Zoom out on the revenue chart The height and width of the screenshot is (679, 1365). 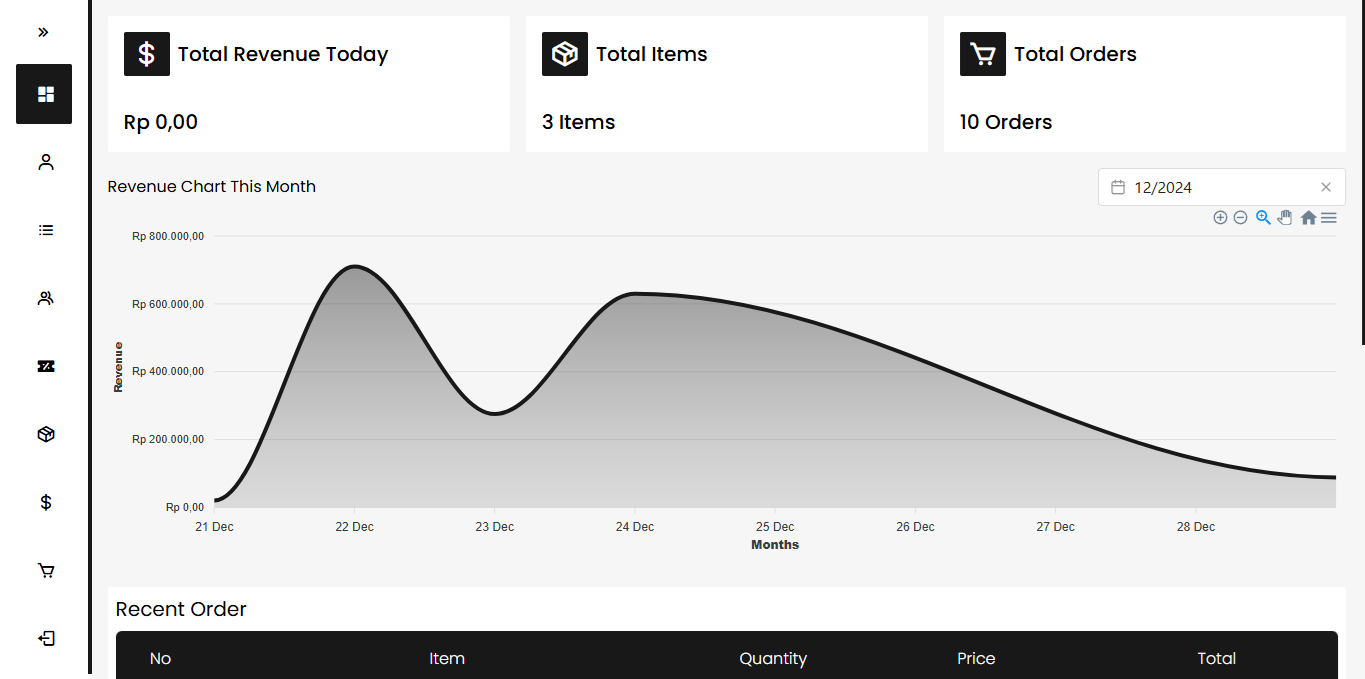(x=1240, y=217)
